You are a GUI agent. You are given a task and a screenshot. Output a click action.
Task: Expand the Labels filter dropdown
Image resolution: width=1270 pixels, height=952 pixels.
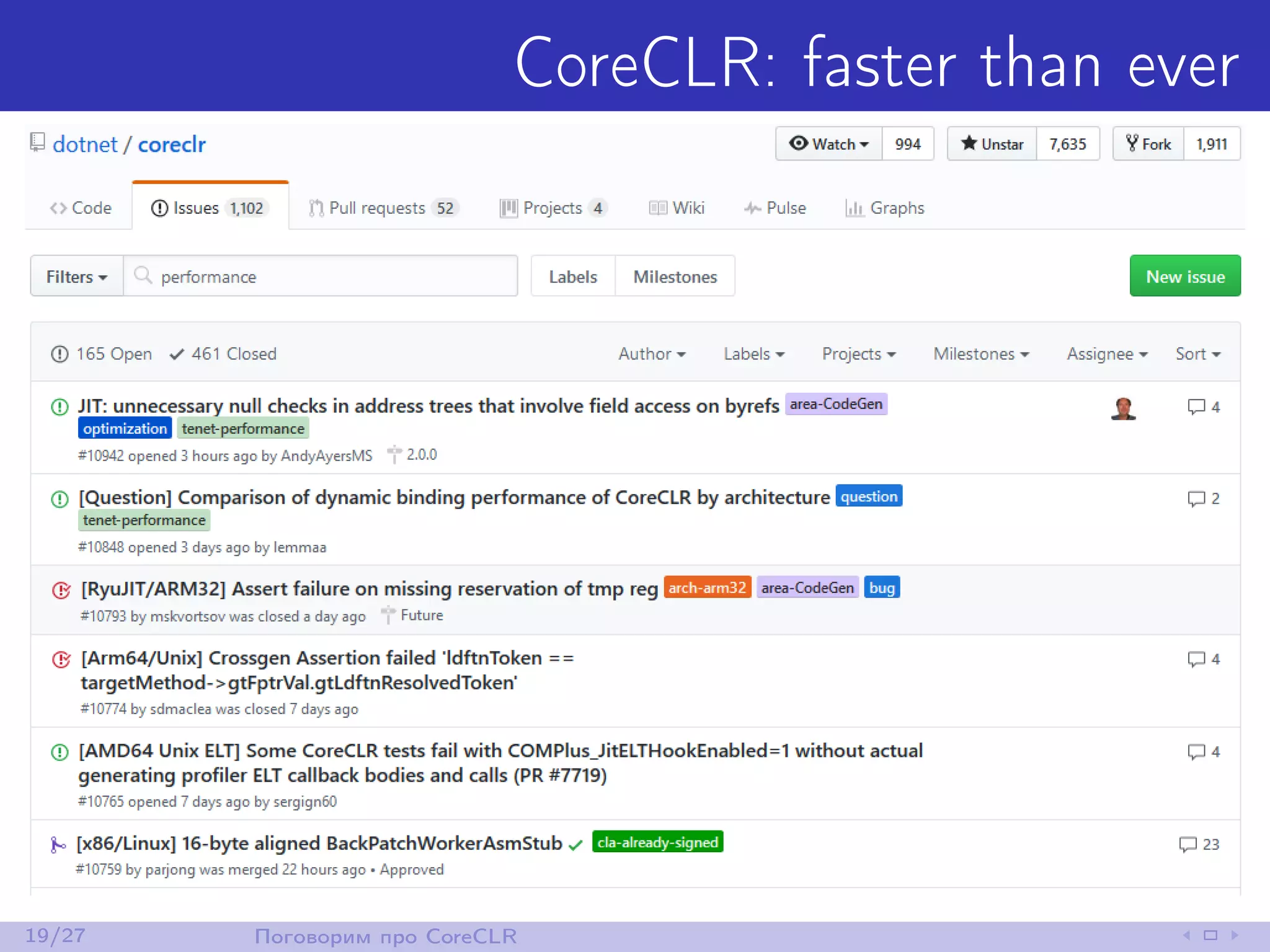(x=754, y=354)
